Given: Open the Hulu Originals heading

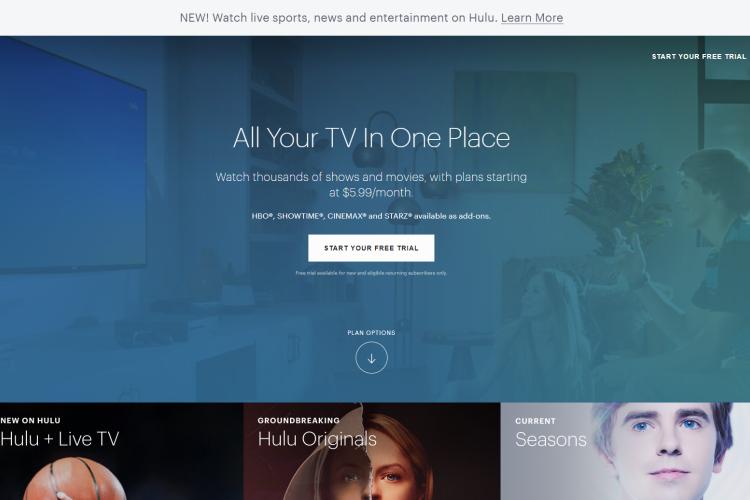Looking at the screenshot, I should [317, 439].
